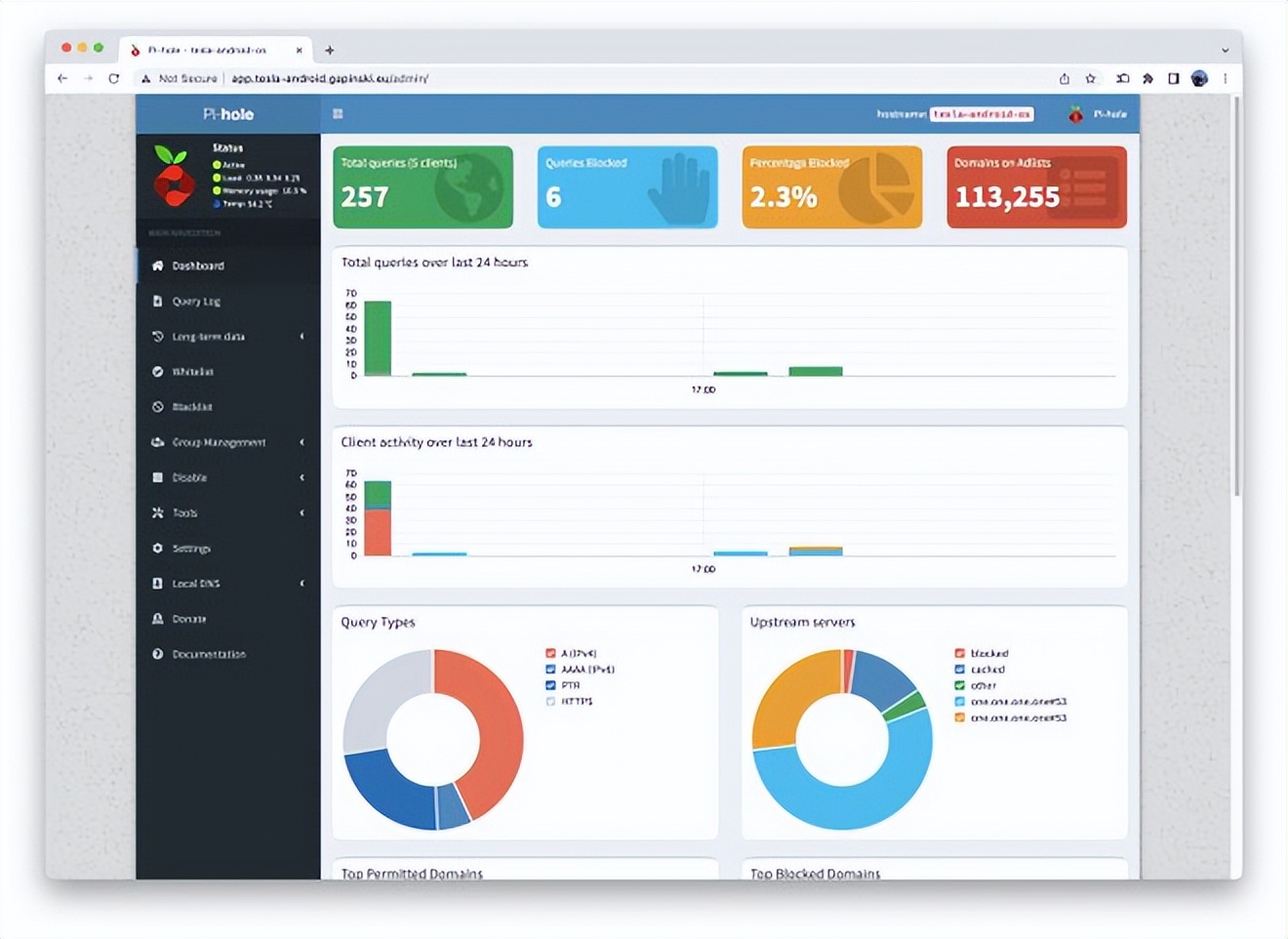Toggle sidebar with hamburger icon
This screenshot has width=1288, height=939.
coord(338,114)
